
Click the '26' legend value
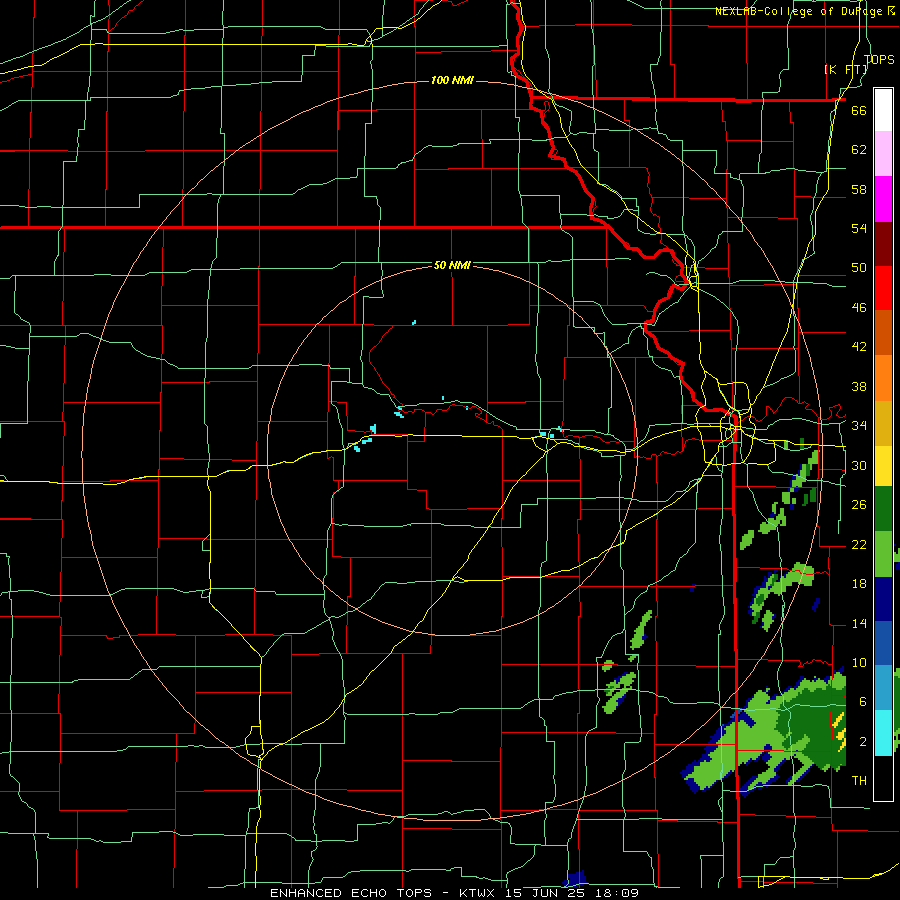point(859,505)
